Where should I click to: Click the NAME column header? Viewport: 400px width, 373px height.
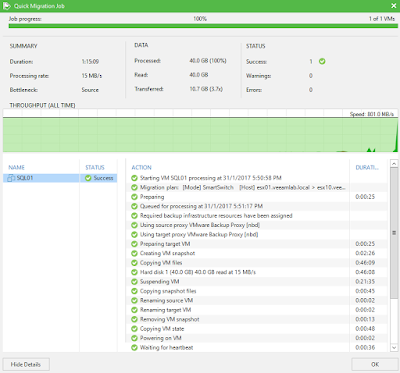[x=17, y=167]
